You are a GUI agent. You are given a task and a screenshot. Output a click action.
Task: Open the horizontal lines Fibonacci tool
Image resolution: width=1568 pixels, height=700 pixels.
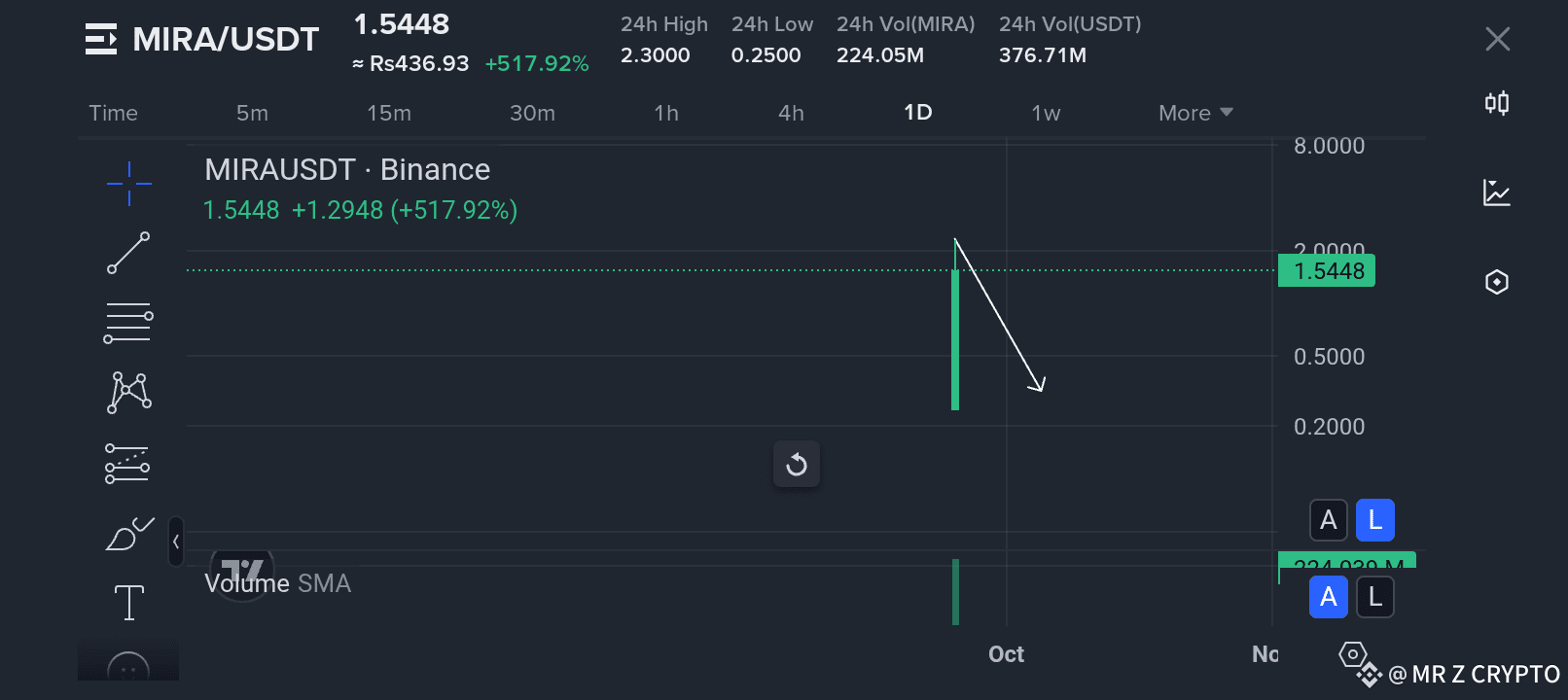point(128,323)
